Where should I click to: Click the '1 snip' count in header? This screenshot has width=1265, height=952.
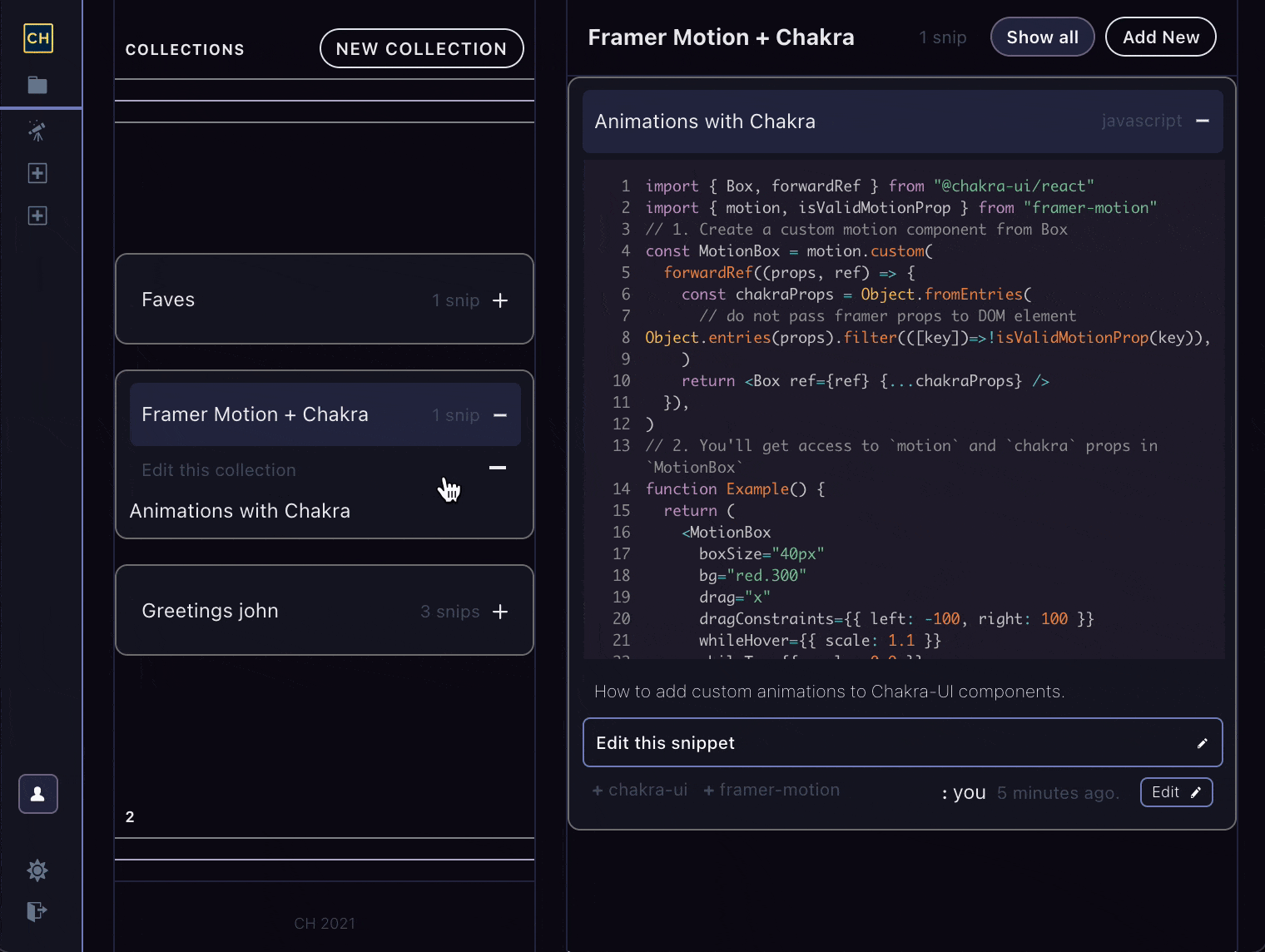tap(943, 37)
